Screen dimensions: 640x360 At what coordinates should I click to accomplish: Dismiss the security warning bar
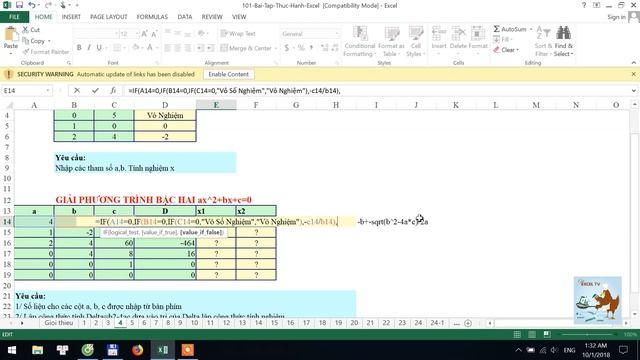click(x=633, y=74)
